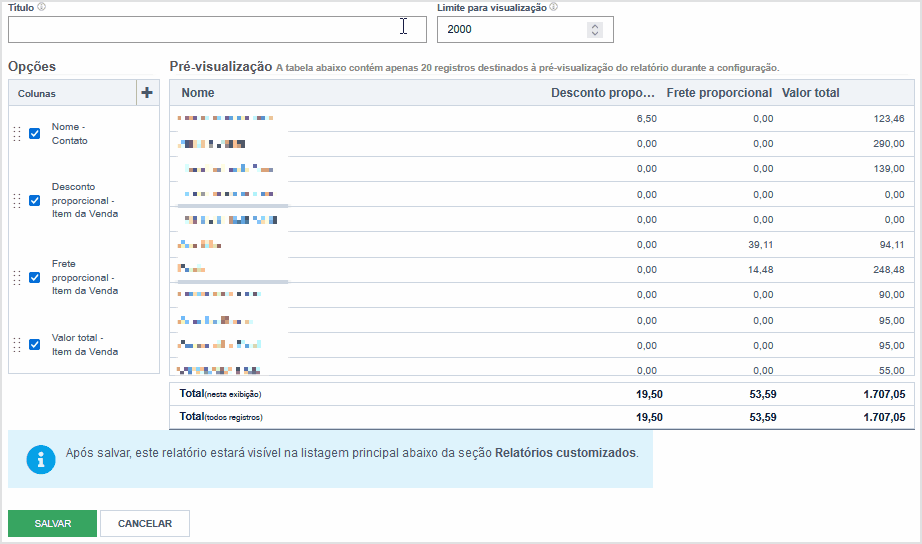
Task: Click the Nome - Contato column label
Action: (69, 134)
